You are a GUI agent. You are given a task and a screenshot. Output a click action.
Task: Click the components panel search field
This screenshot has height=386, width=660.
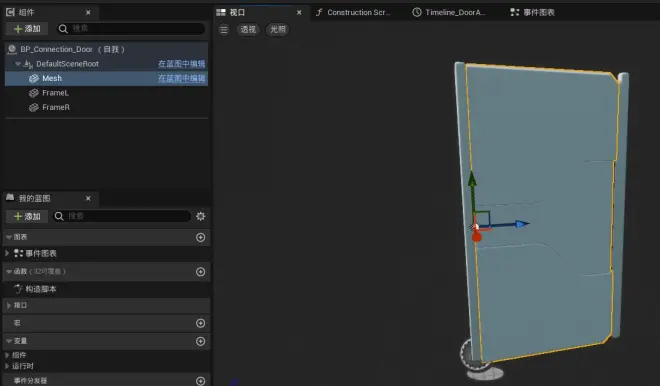coord(131,29)
